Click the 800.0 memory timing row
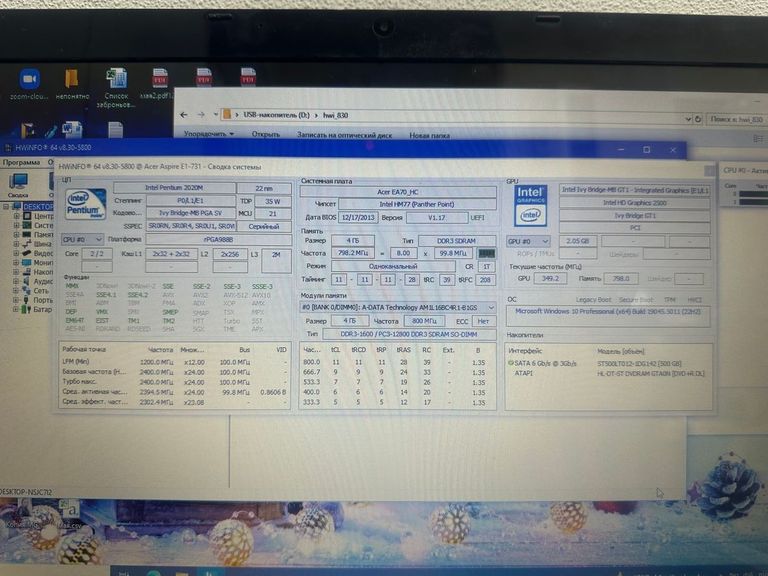Image resolution: width=768 pixels, height=576 pixels. 395,362
